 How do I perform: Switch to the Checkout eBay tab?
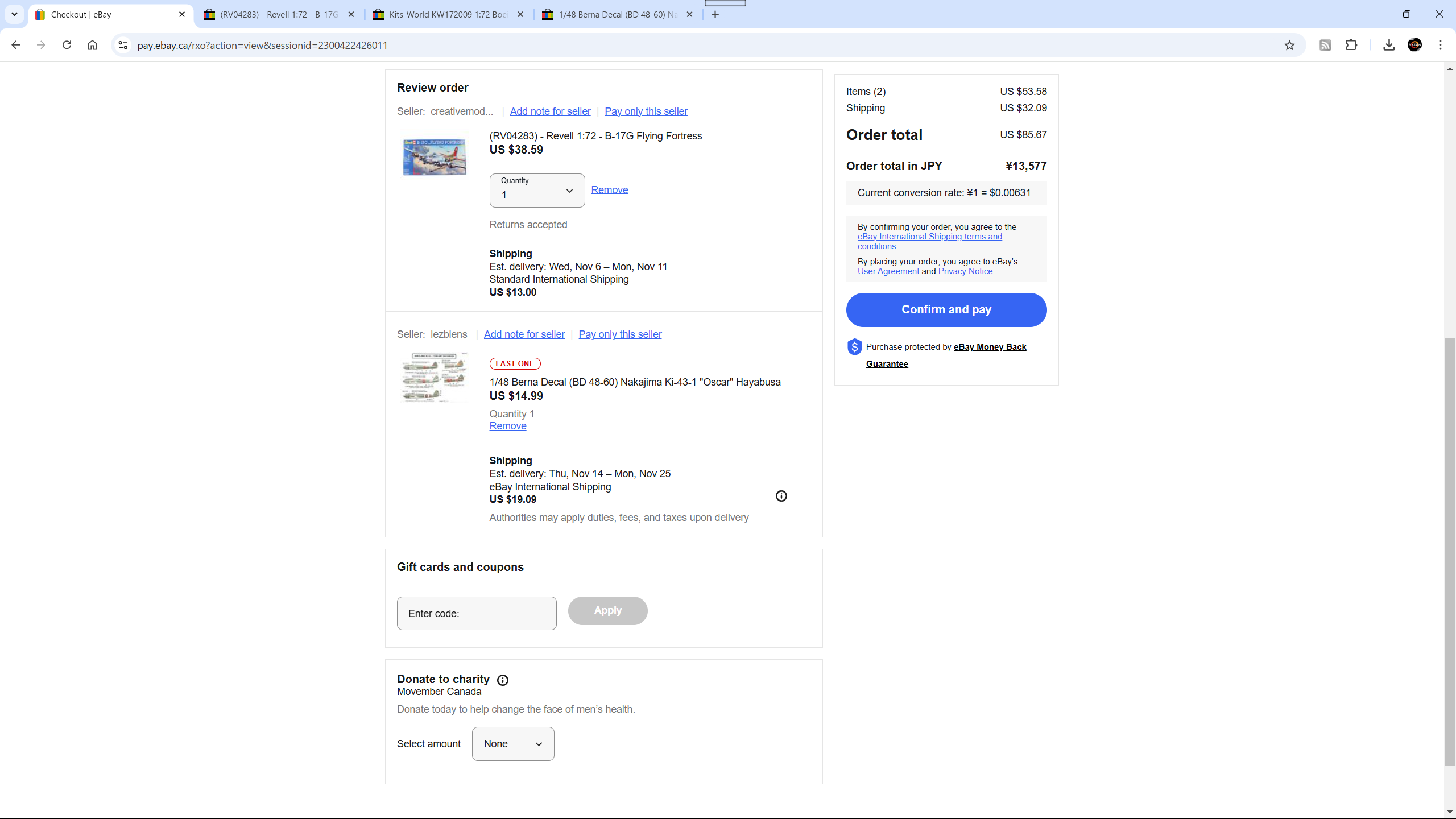pos(111,15)
